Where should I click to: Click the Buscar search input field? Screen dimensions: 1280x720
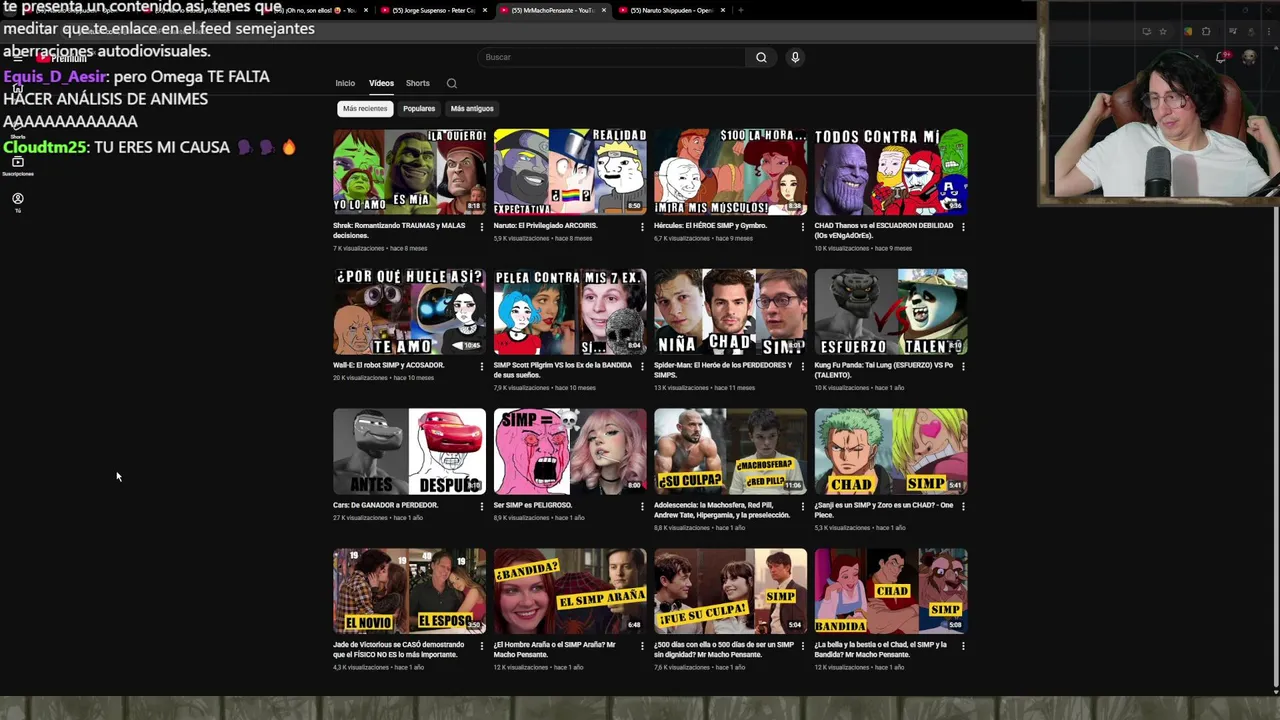(612, 57)
